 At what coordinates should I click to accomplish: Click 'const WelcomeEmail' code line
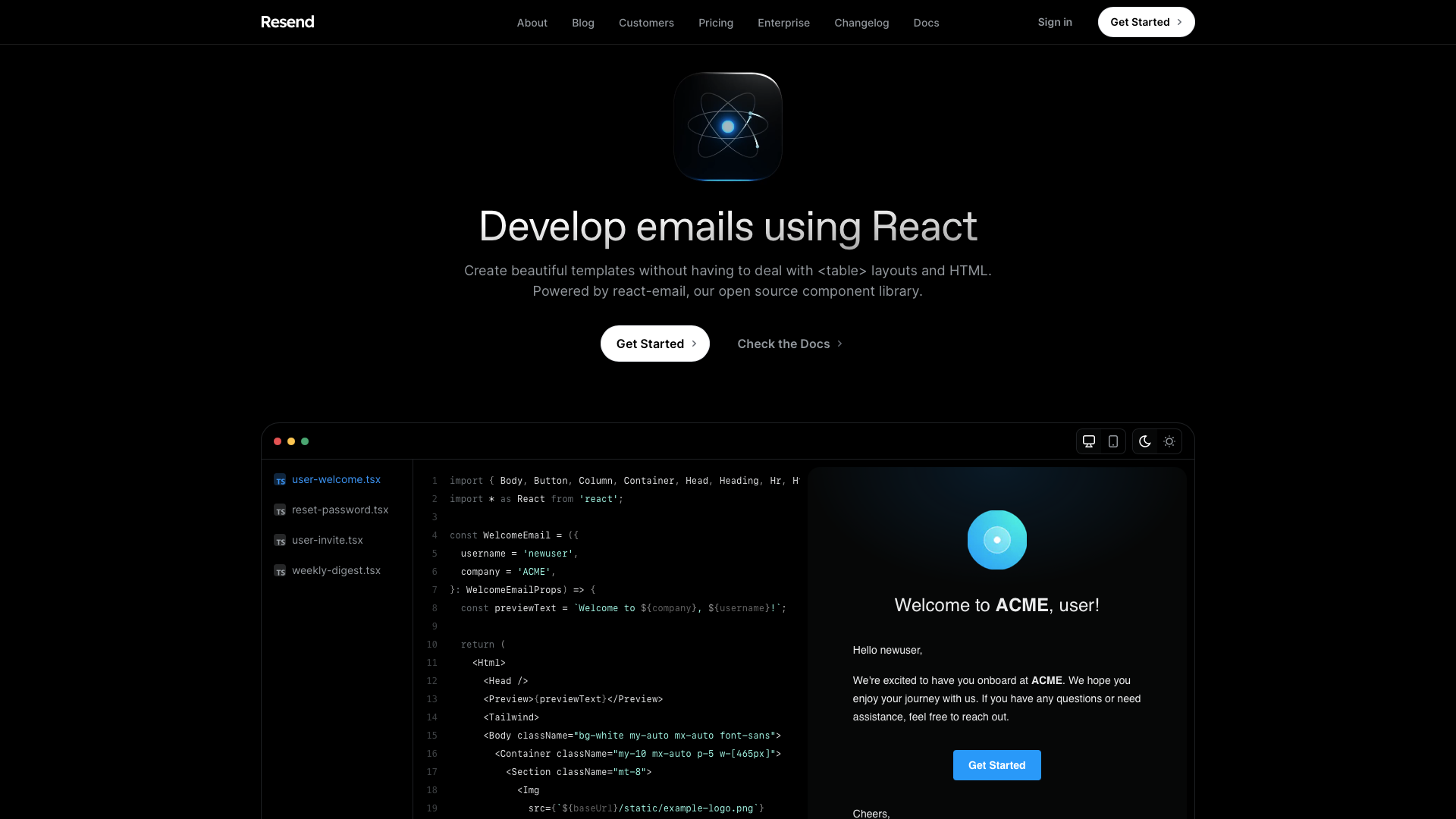pos(514,535)
